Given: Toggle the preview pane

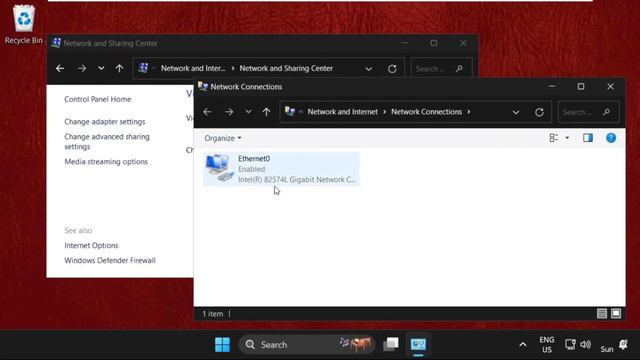Looking at the screenshot, I should pyautogui.click(x=588, y=138).
